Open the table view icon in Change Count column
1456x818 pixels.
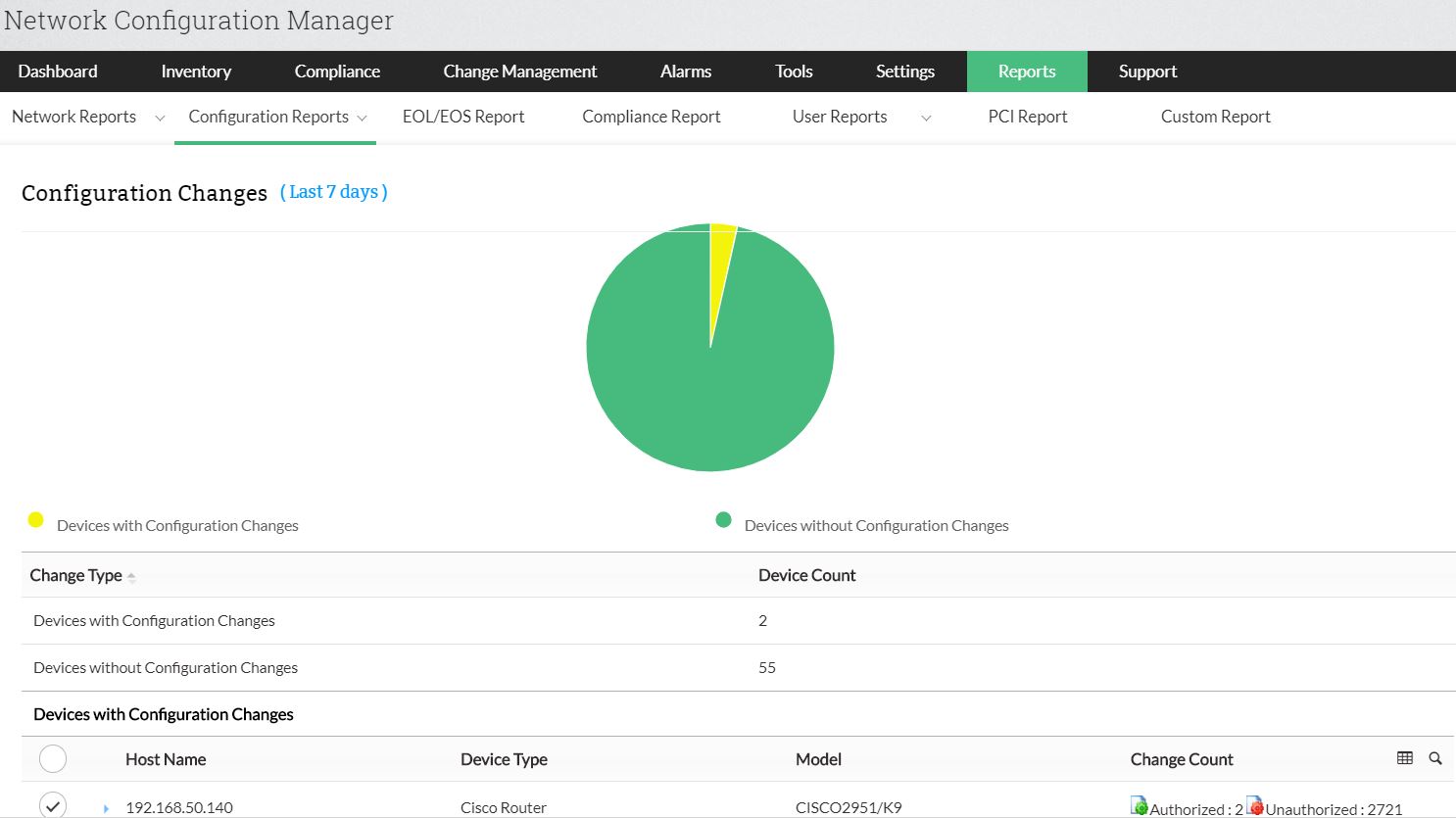[1405, 757]
